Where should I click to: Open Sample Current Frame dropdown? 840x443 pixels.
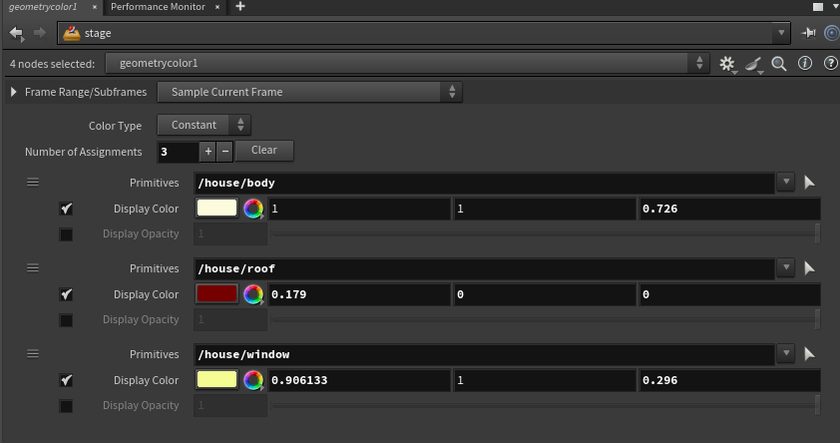[x=311, y=92]
